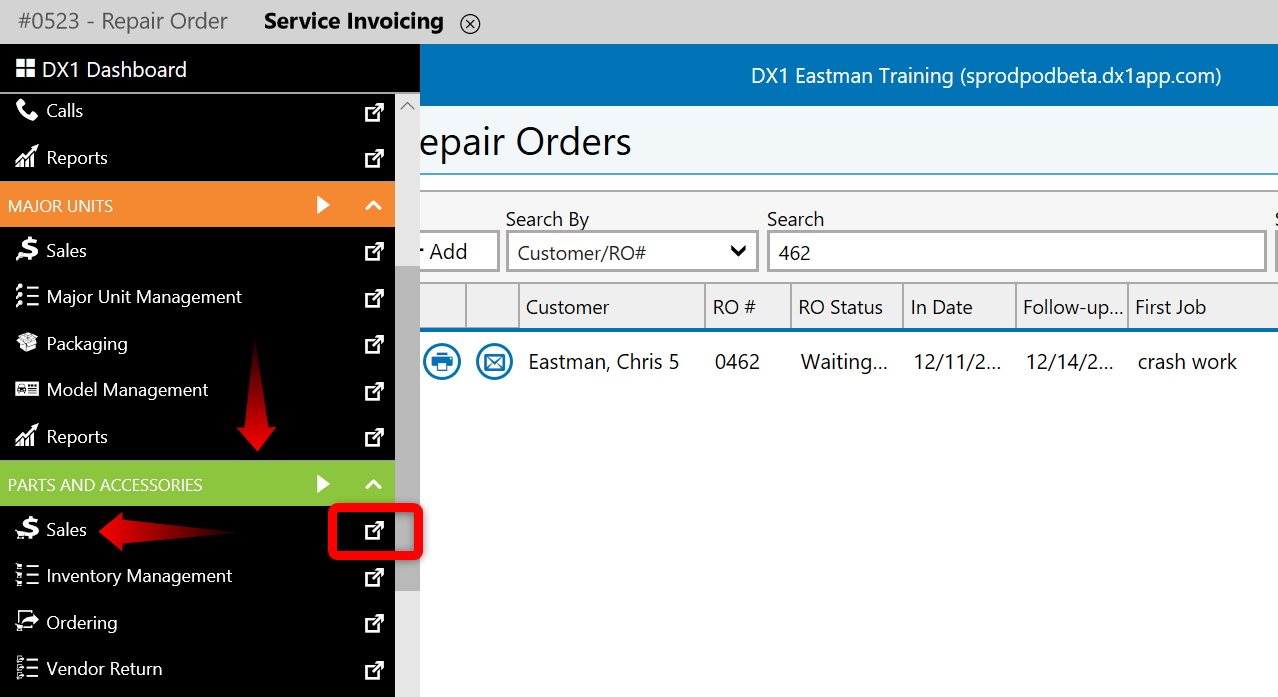Click the DX1 Dashboard title
Screen dimensions: 1278x697
pos(114,69)
